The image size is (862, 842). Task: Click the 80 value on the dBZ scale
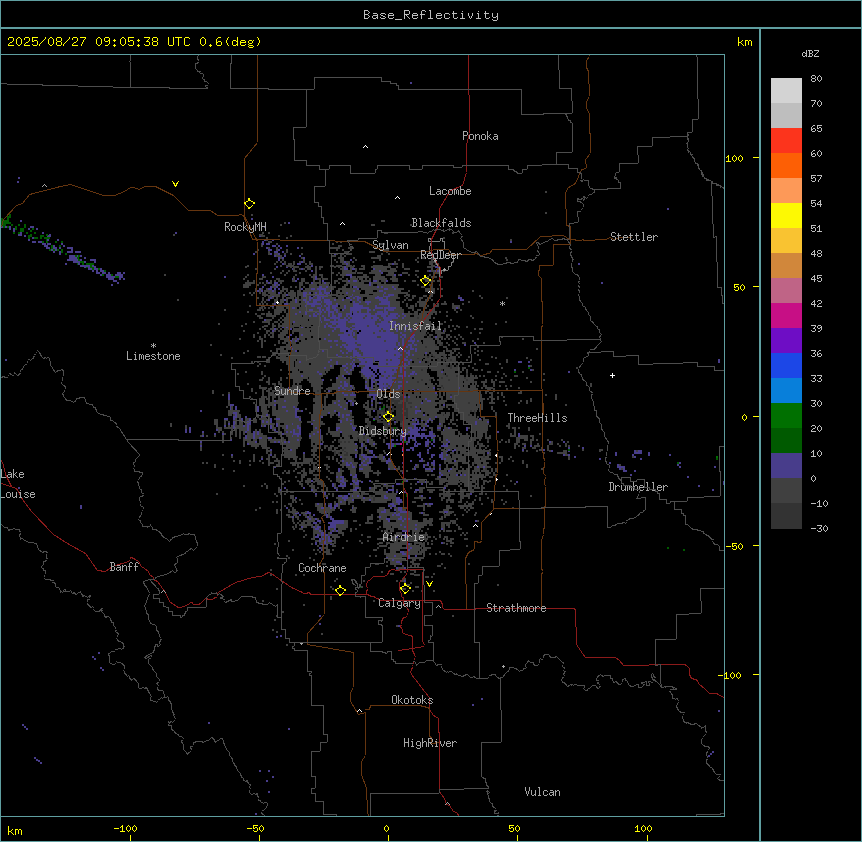(816, 78)
